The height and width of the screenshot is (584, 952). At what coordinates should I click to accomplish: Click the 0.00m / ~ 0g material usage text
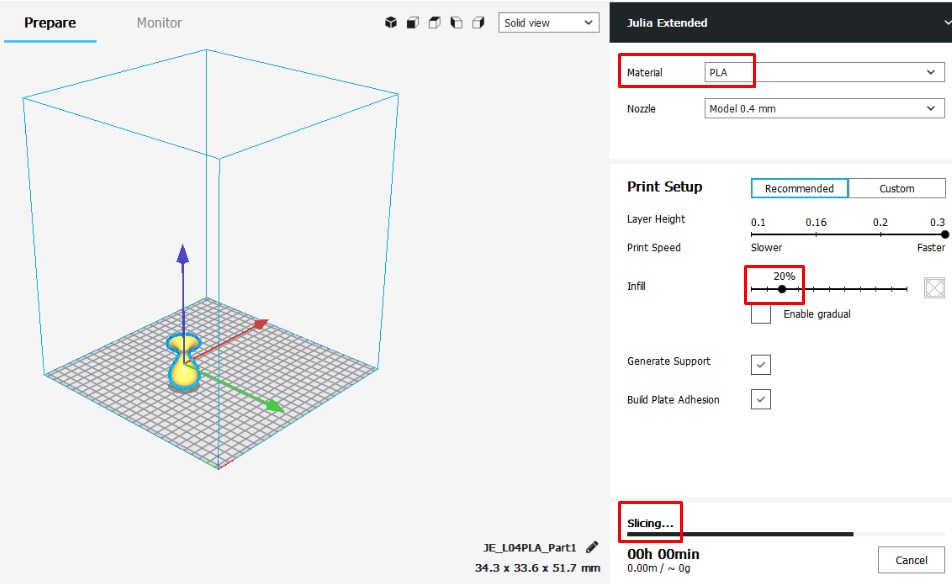tap(659, 568)
